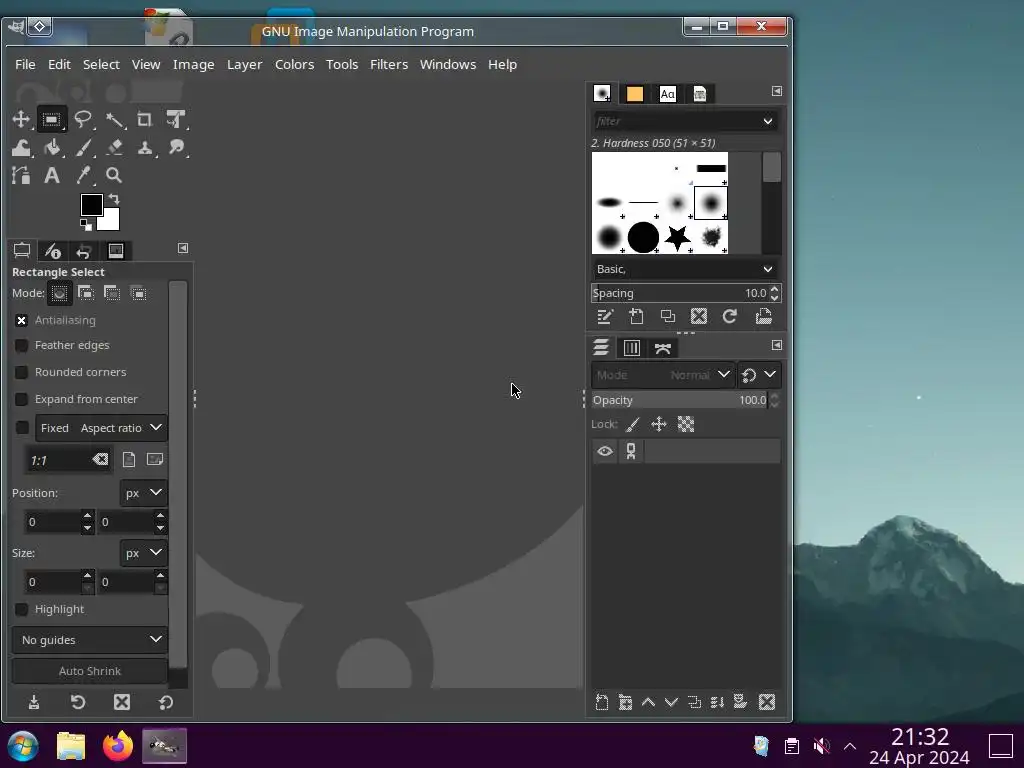
Task: Open the Windows menu
Action: click(448, 64)
